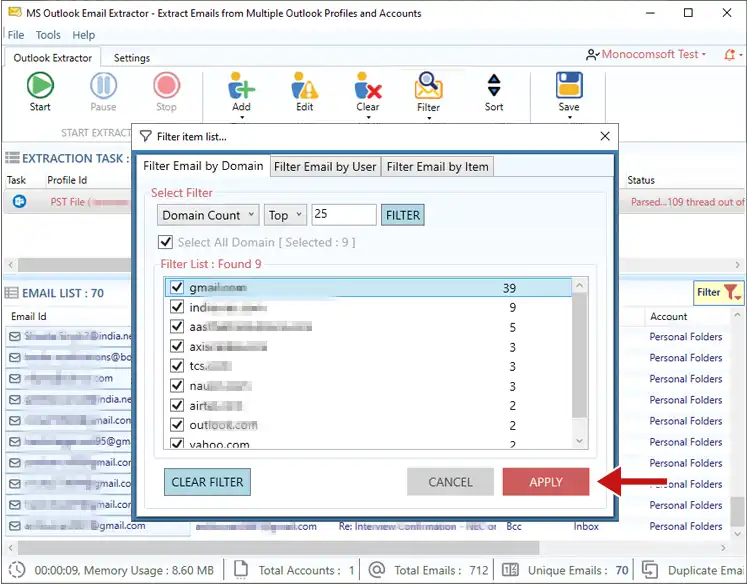Start the extraction with the green Start icon

pyautogui.click(x=40, y=85)
